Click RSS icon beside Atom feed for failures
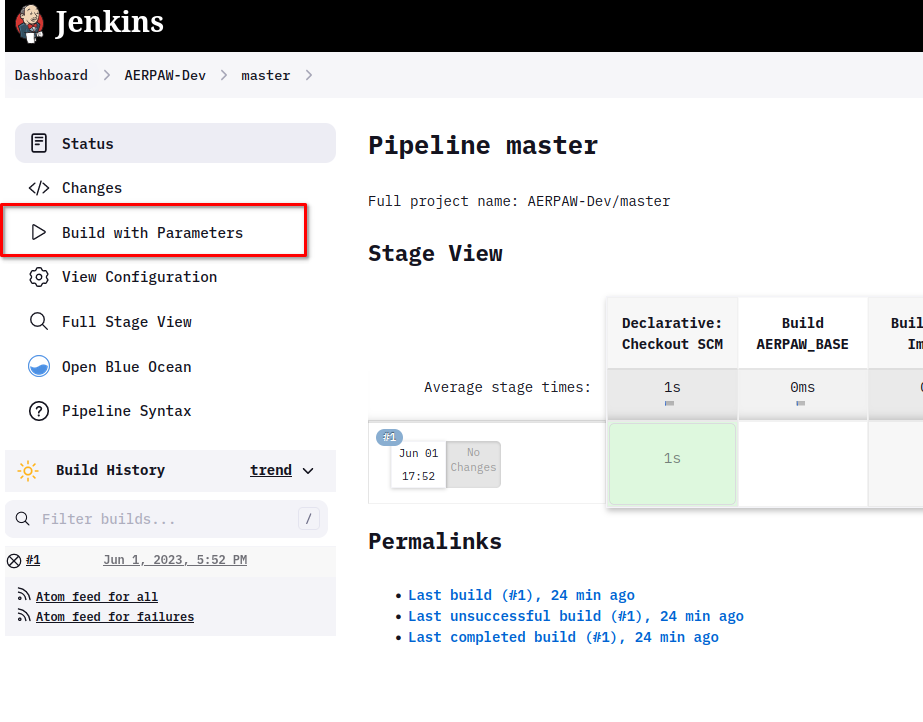The height and width of the screenshot is (722, 923). click(x=24, y=615)
